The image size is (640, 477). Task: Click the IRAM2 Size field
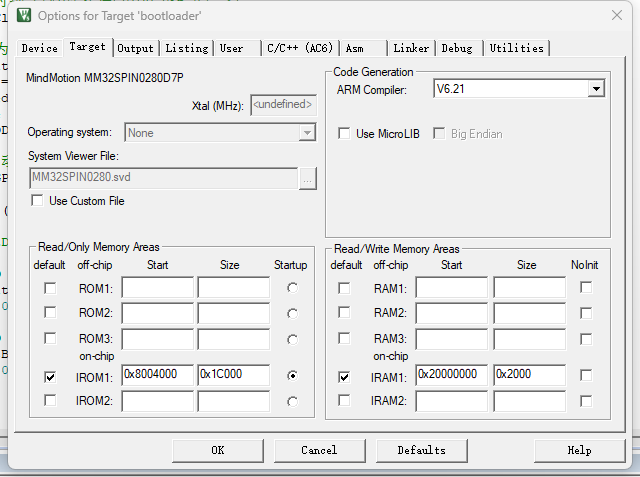(530, 402)
